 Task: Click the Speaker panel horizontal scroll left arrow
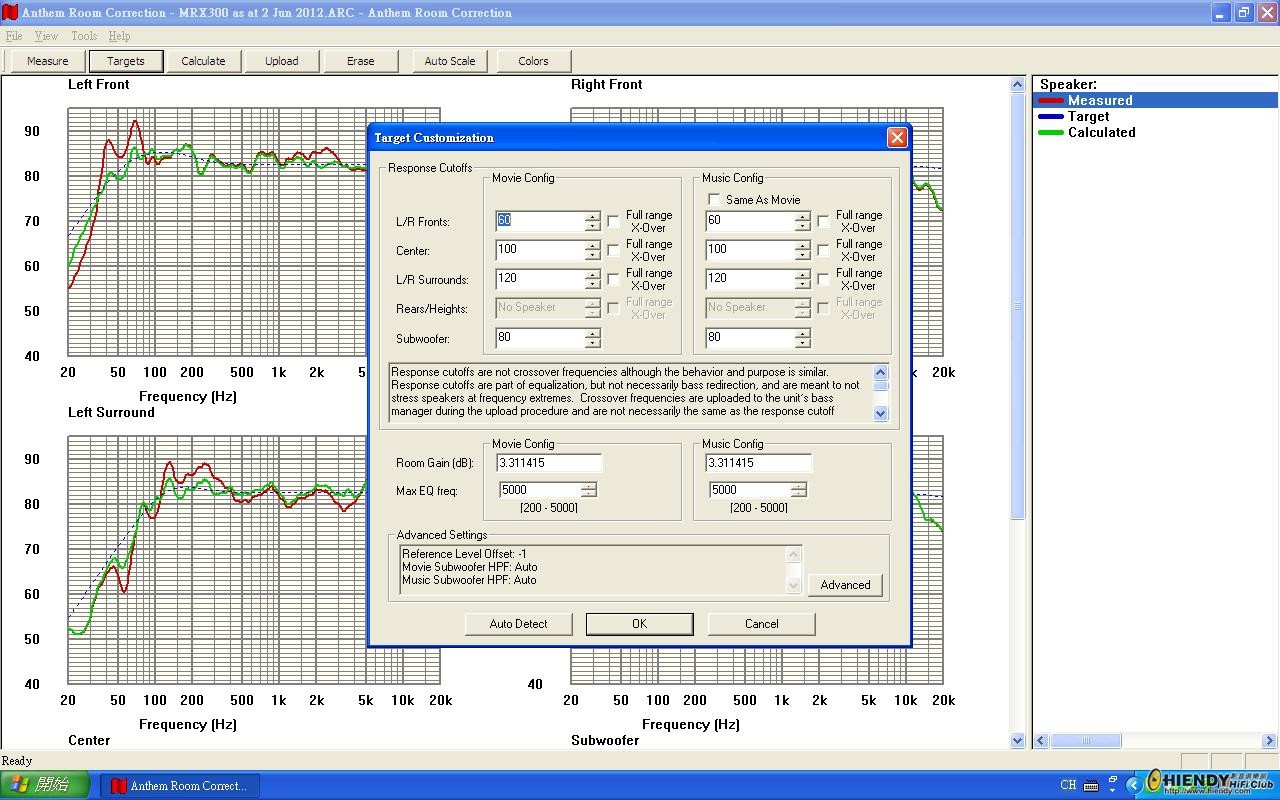1041,741
